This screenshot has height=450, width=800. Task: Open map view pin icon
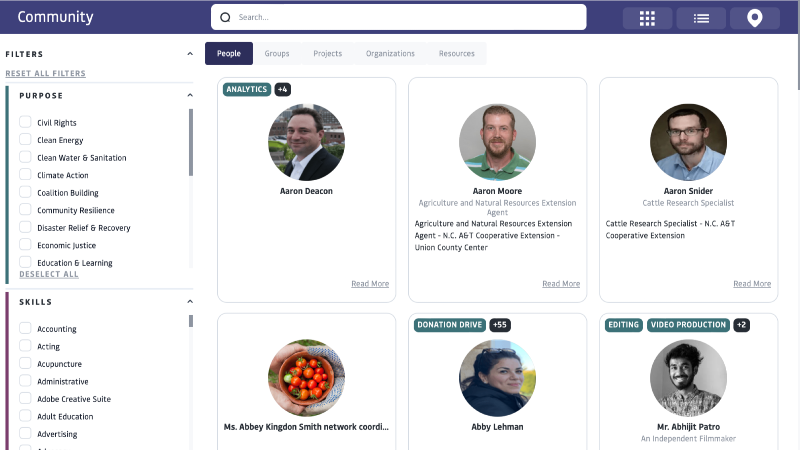[754, 18]
